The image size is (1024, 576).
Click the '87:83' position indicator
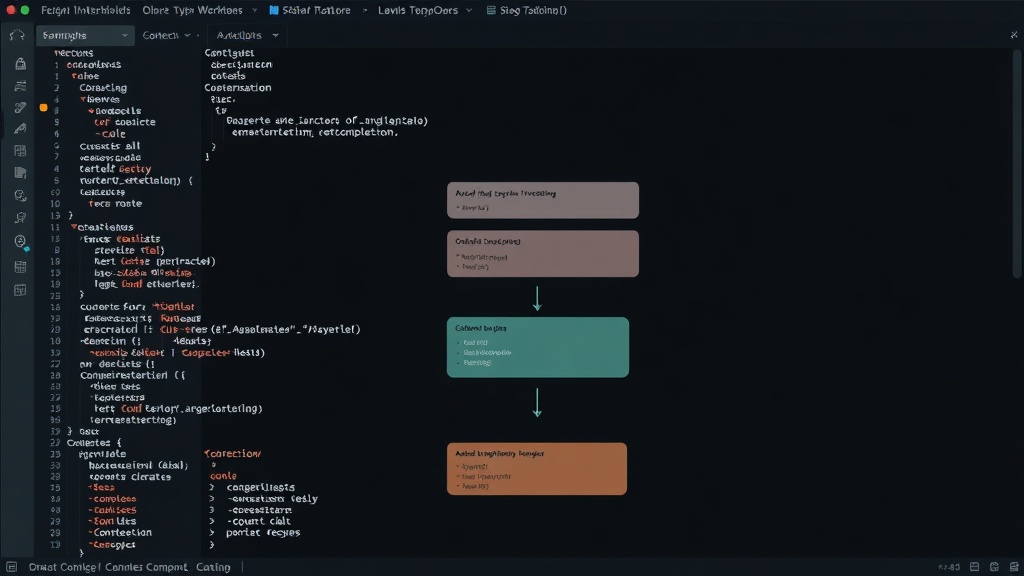(x=949, y=567)
